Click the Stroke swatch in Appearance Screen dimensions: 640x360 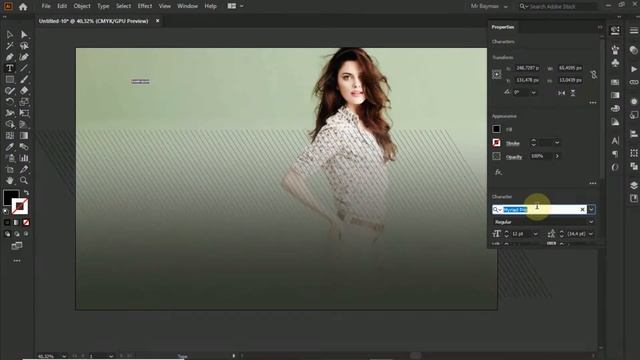(496, 142)
